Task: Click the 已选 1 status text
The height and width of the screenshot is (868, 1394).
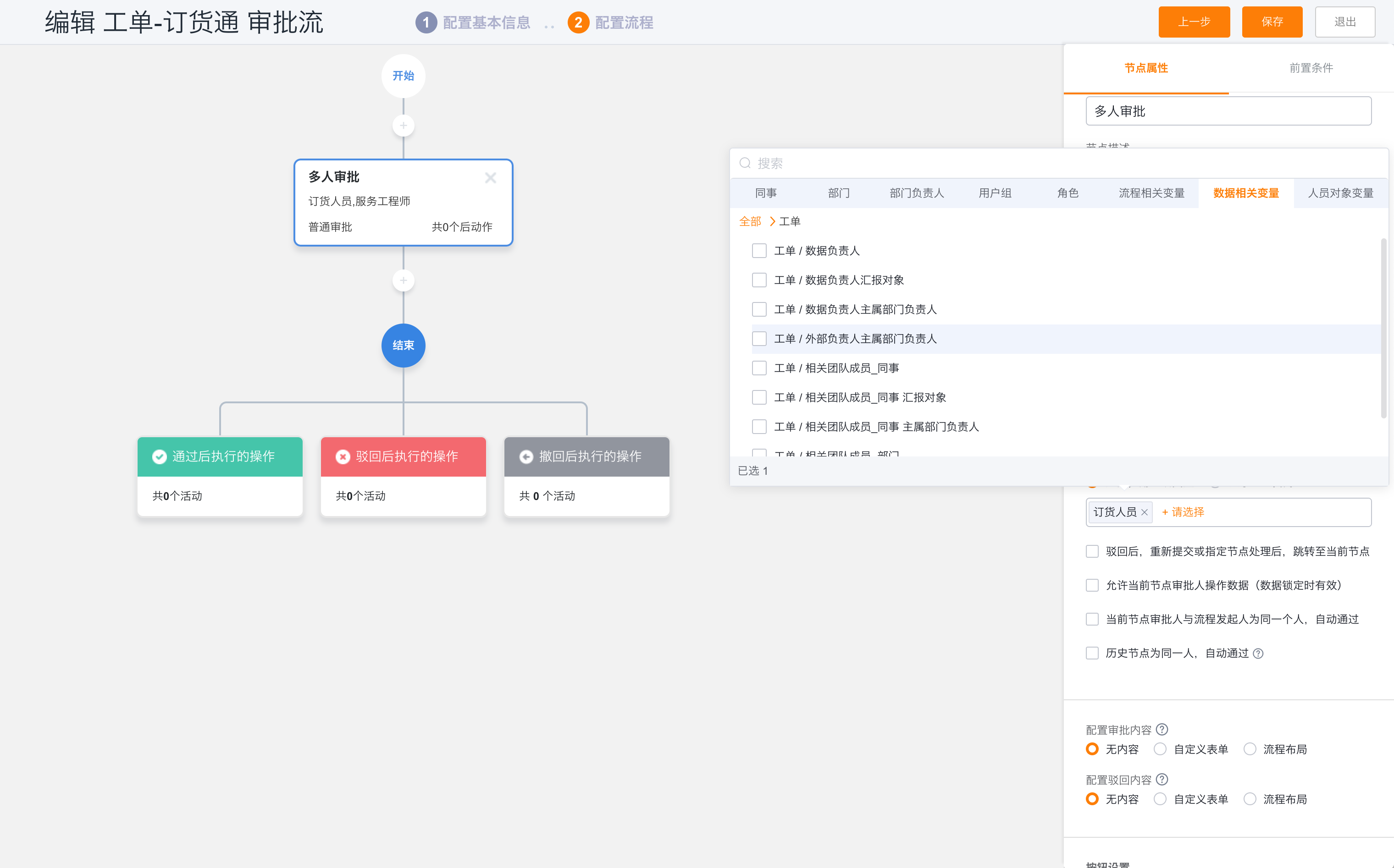Action: pyautogui.click(x=752, y=471)
